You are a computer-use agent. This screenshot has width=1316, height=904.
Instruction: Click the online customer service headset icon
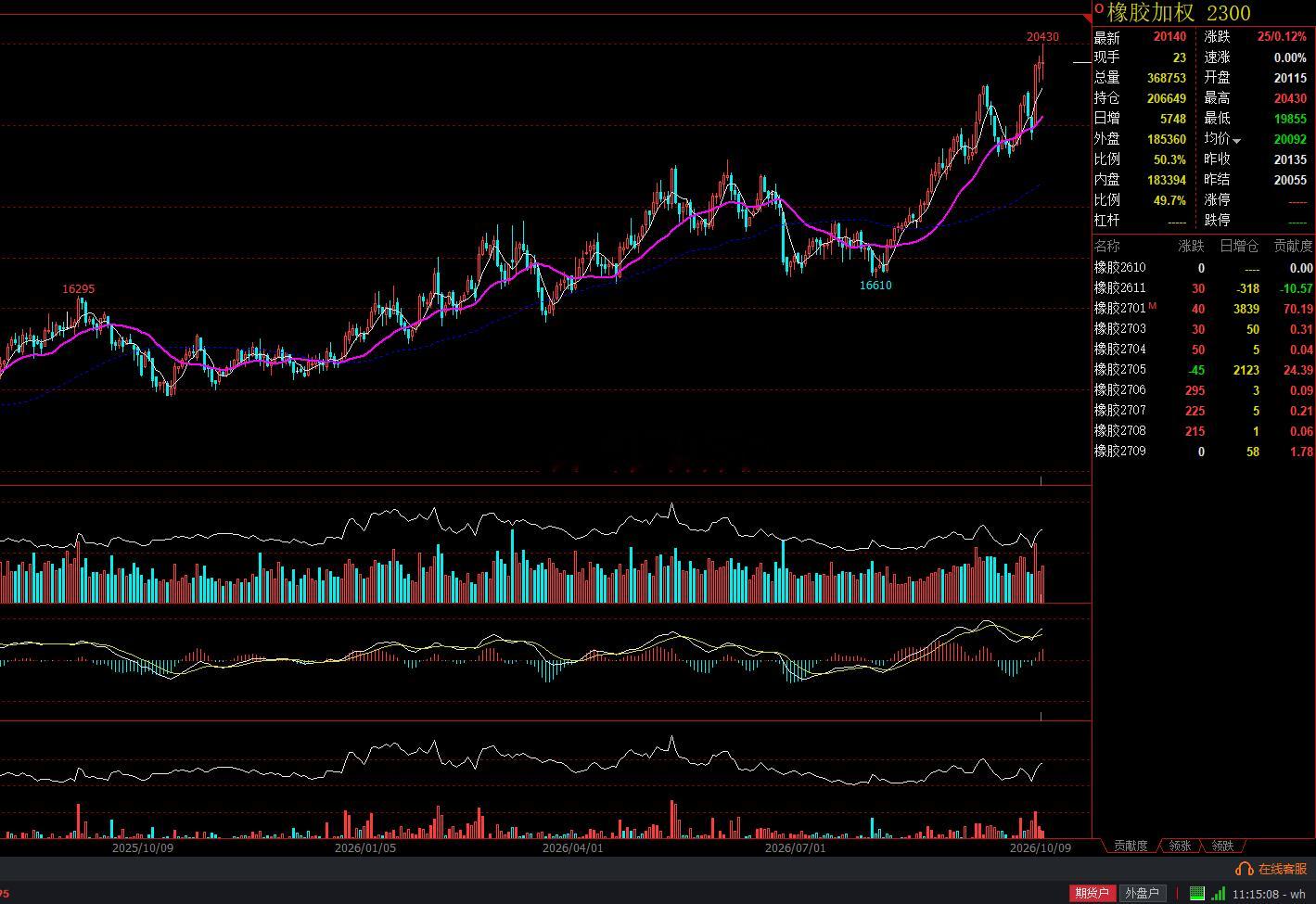click(1245, 869)
